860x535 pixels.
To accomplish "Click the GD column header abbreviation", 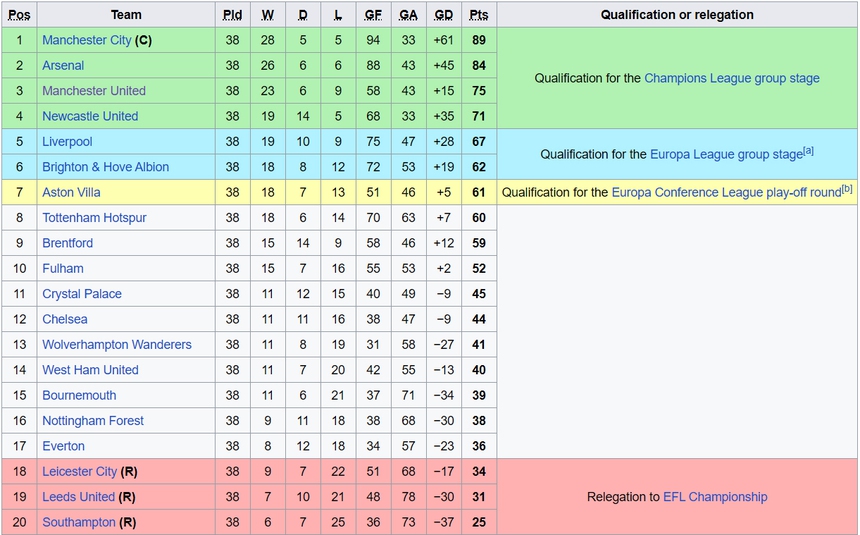I will 444,15.
